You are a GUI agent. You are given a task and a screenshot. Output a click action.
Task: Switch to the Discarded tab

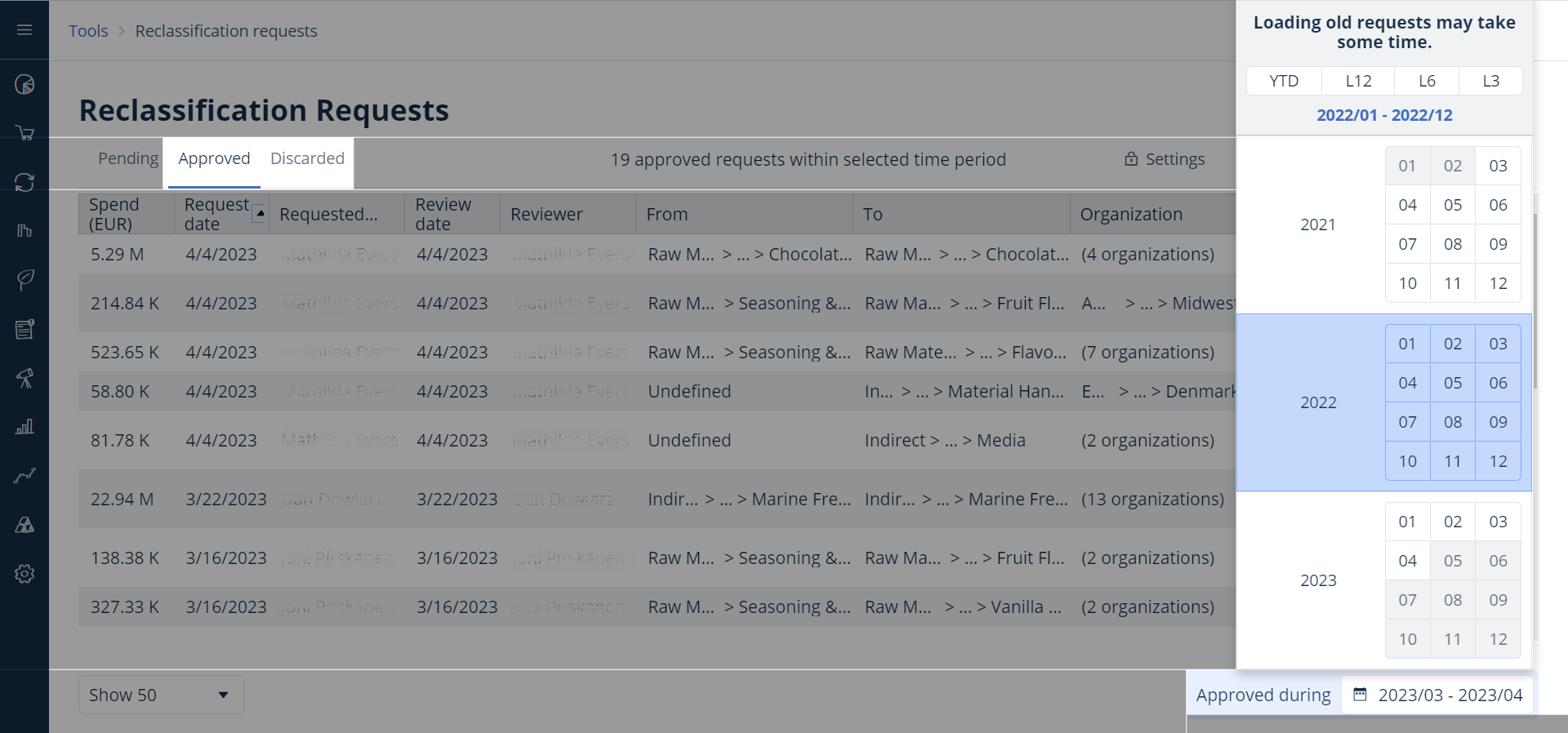tap(307, 158)
